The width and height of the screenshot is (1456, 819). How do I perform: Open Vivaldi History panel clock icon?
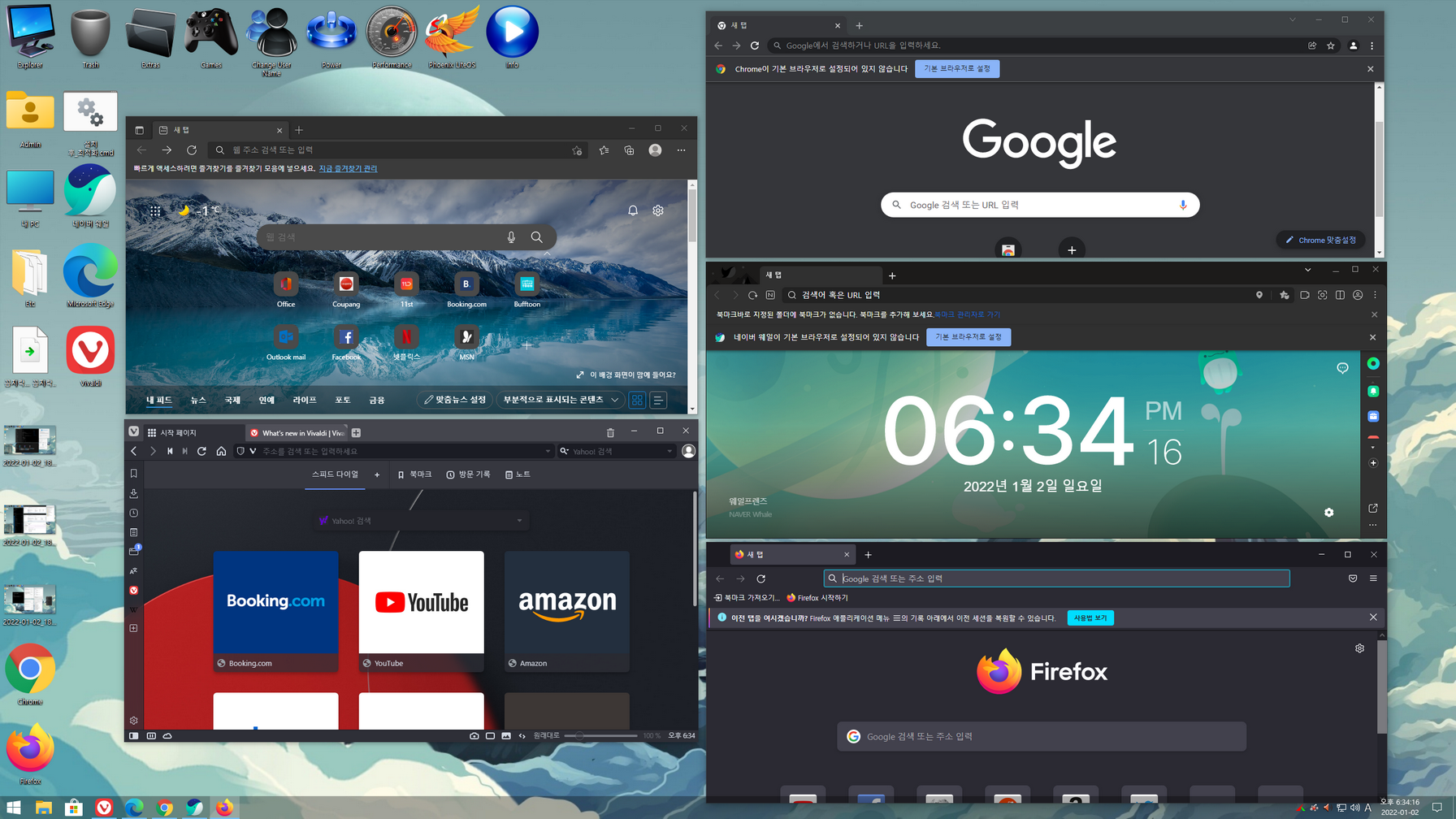[x=134, y=513]
